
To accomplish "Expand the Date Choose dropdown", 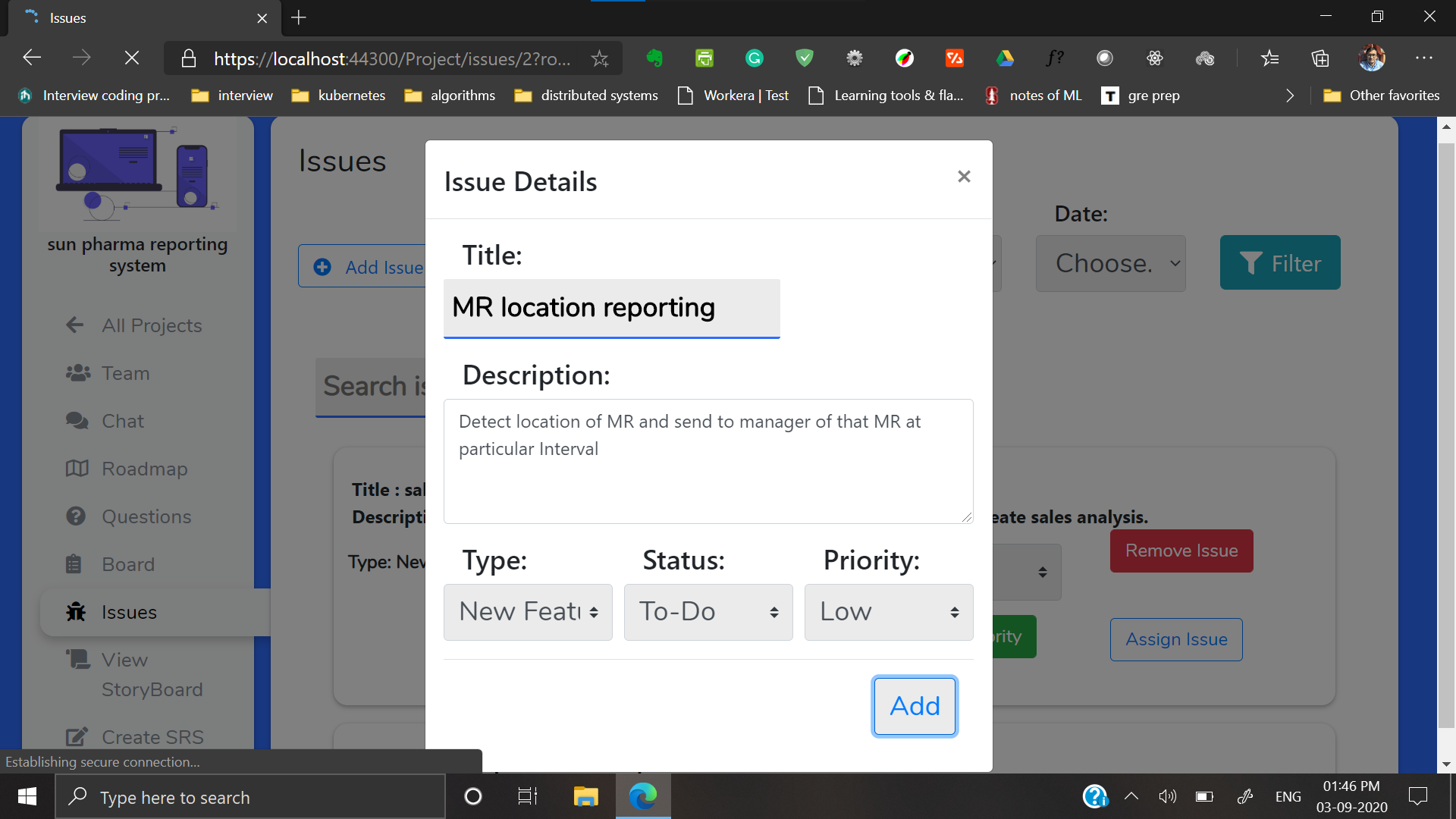I will [1110, 263].
